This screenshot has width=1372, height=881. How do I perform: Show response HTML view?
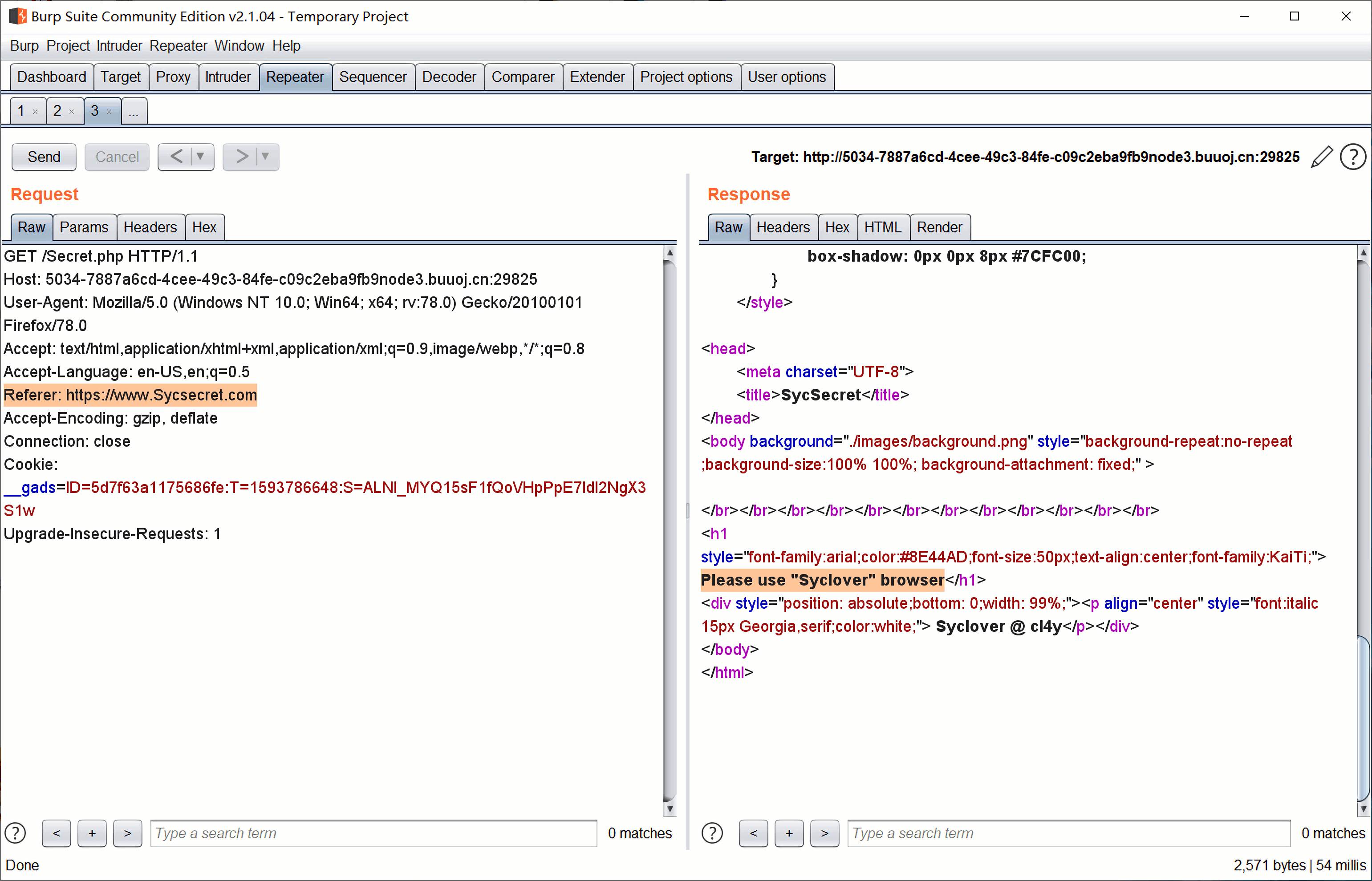[883, 227]
